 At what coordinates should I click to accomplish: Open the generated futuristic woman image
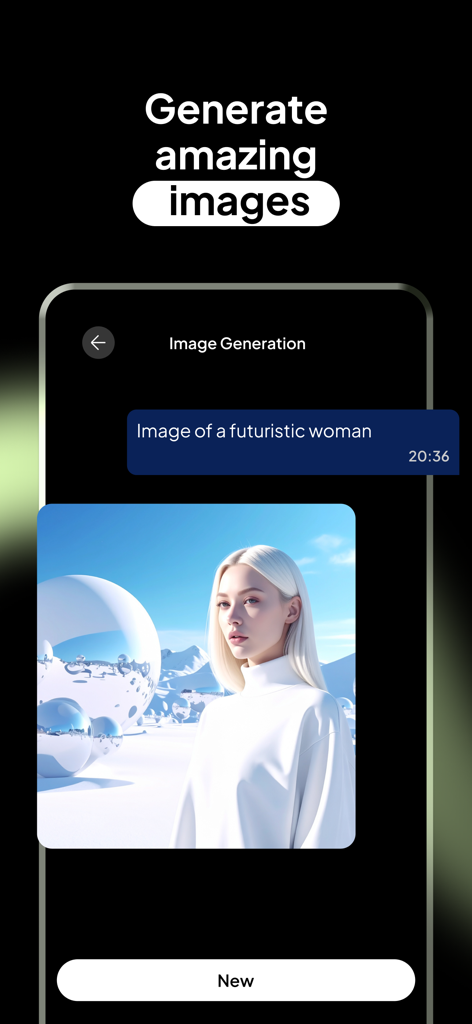[197, 676]
